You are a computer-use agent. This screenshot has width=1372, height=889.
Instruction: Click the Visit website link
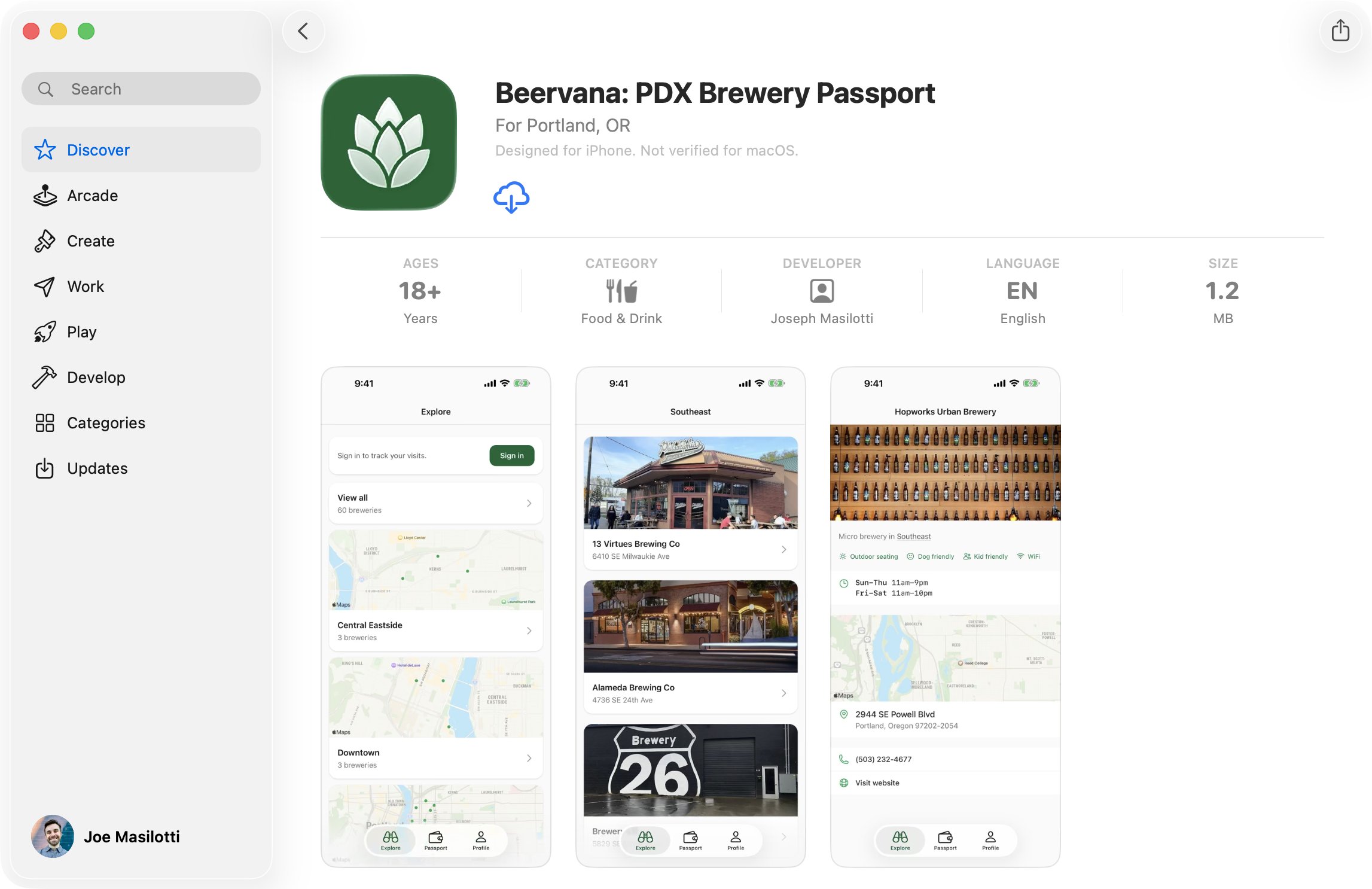coord(877,783)
